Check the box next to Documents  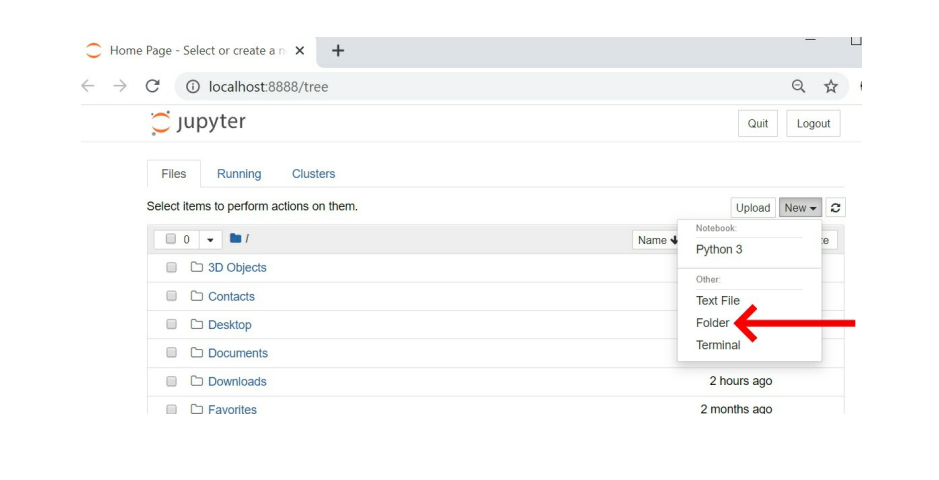coord(171,353)
